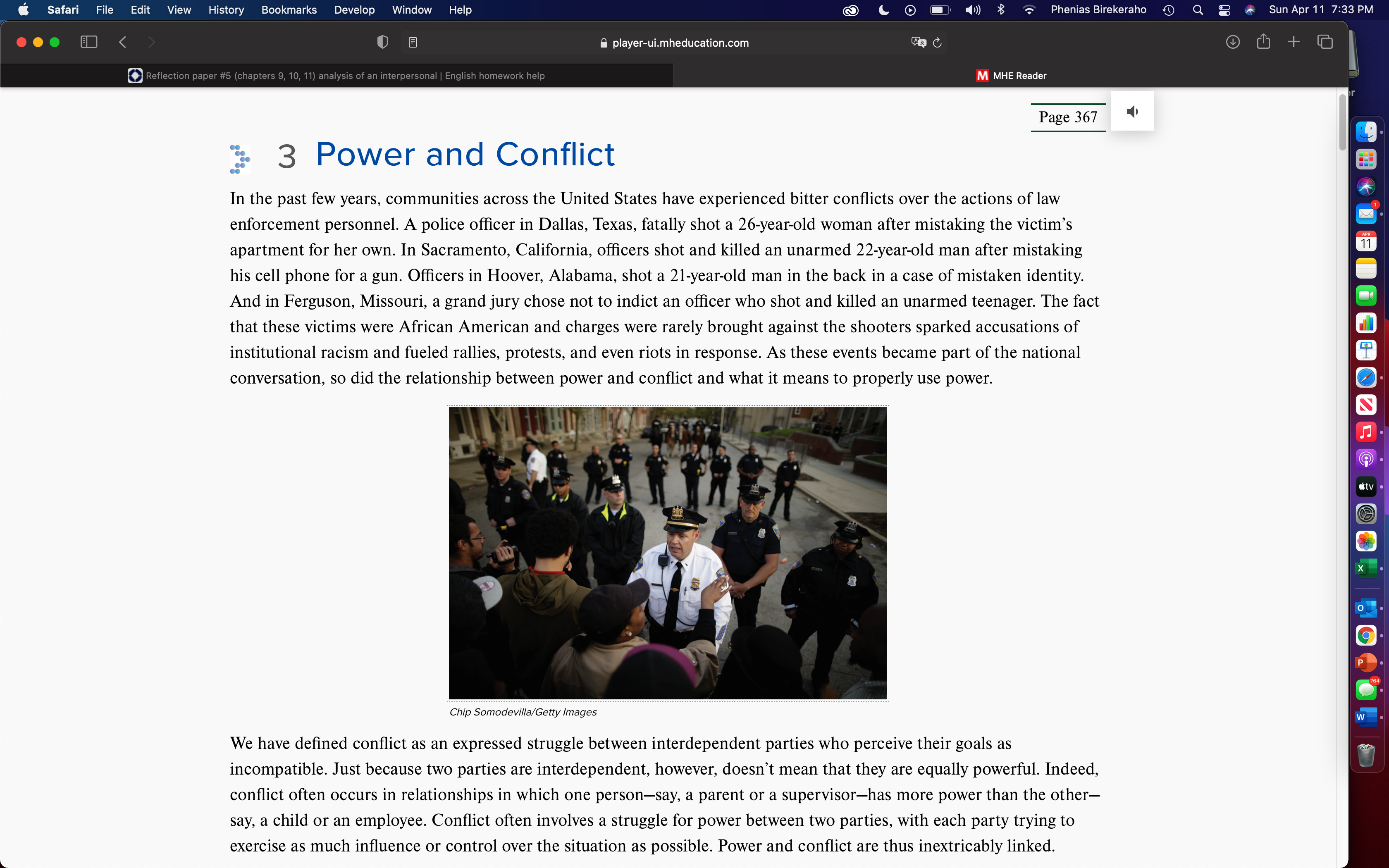The width and height of the screenshot is (1389, 868).
Task: Open the Numbers app in the Dock
Action: [x=1366, y=323]
